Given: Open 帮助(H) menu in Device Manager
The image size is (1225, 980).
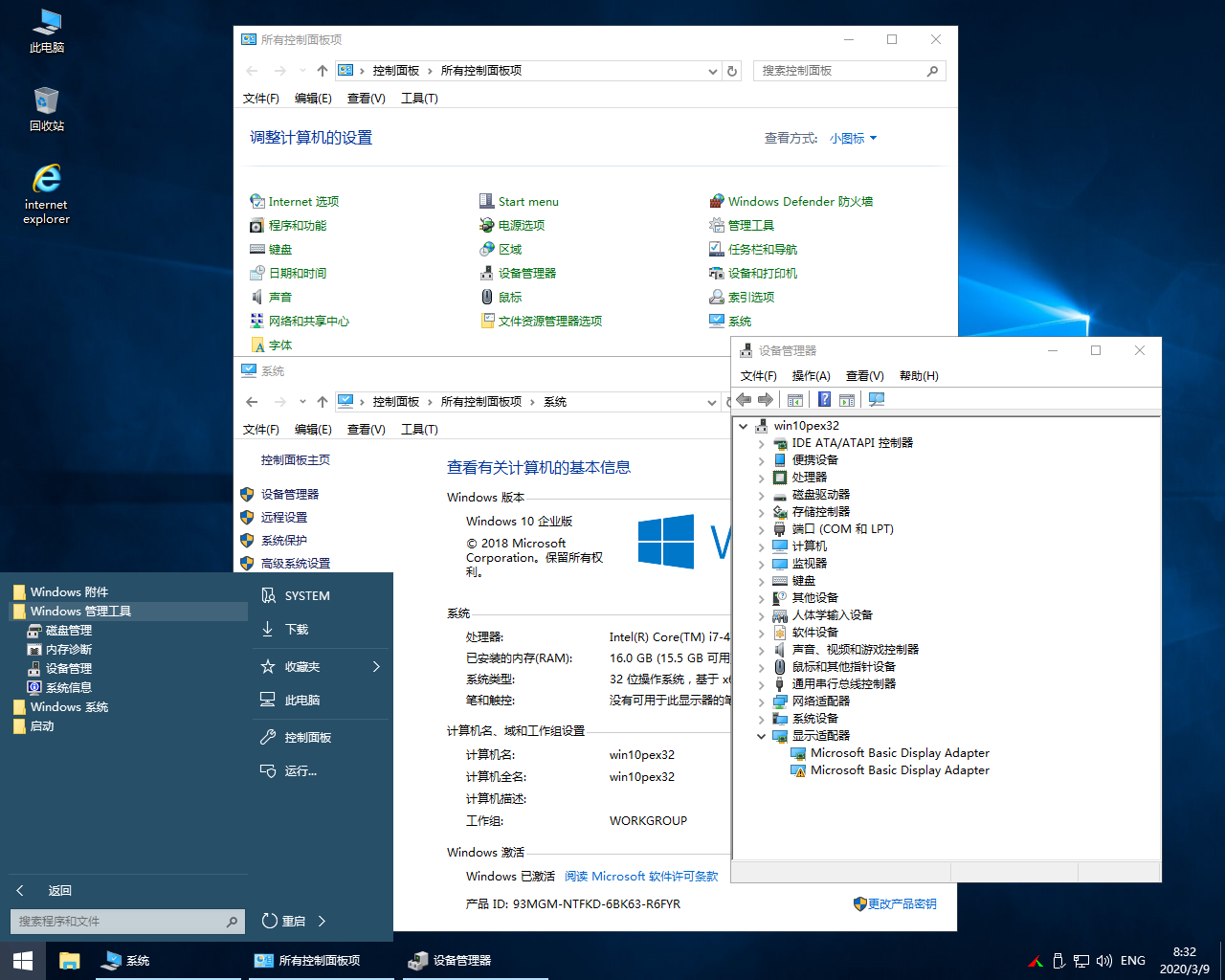Looking at the screenshot, I should pyautogui.click(x=919, y=375).
